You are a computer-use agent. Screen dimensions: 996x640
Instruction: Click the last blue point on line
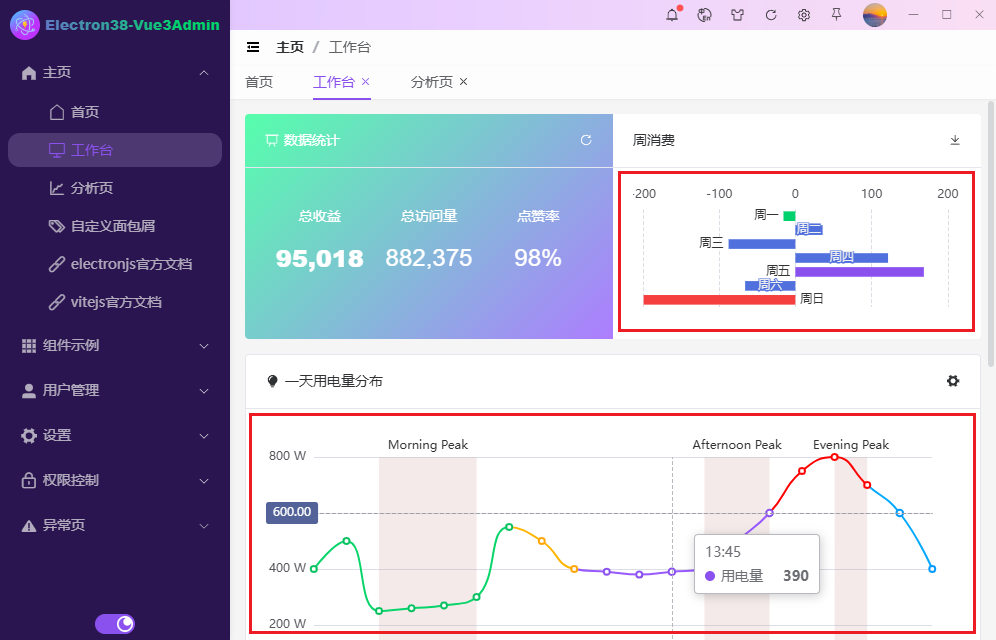click(932, 569)
